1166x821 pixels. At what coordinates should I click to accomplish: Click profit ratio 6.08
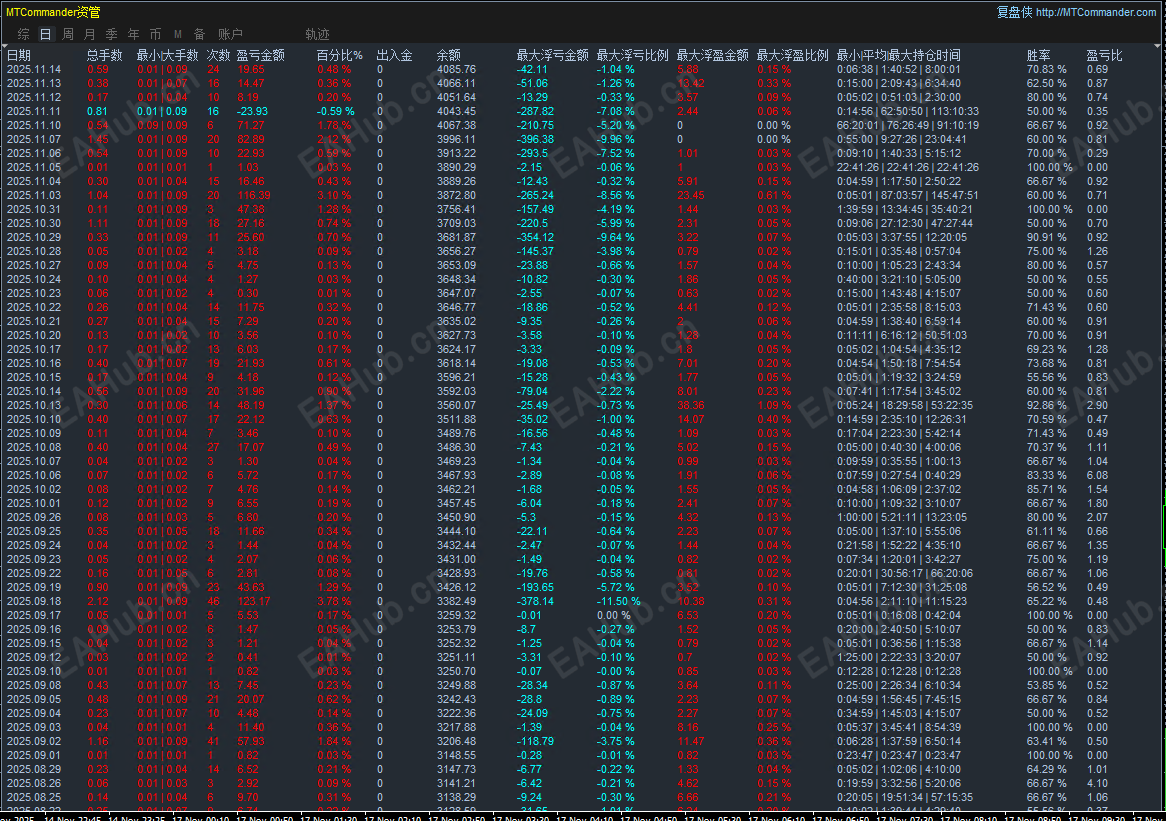[x=1097, y=475]
